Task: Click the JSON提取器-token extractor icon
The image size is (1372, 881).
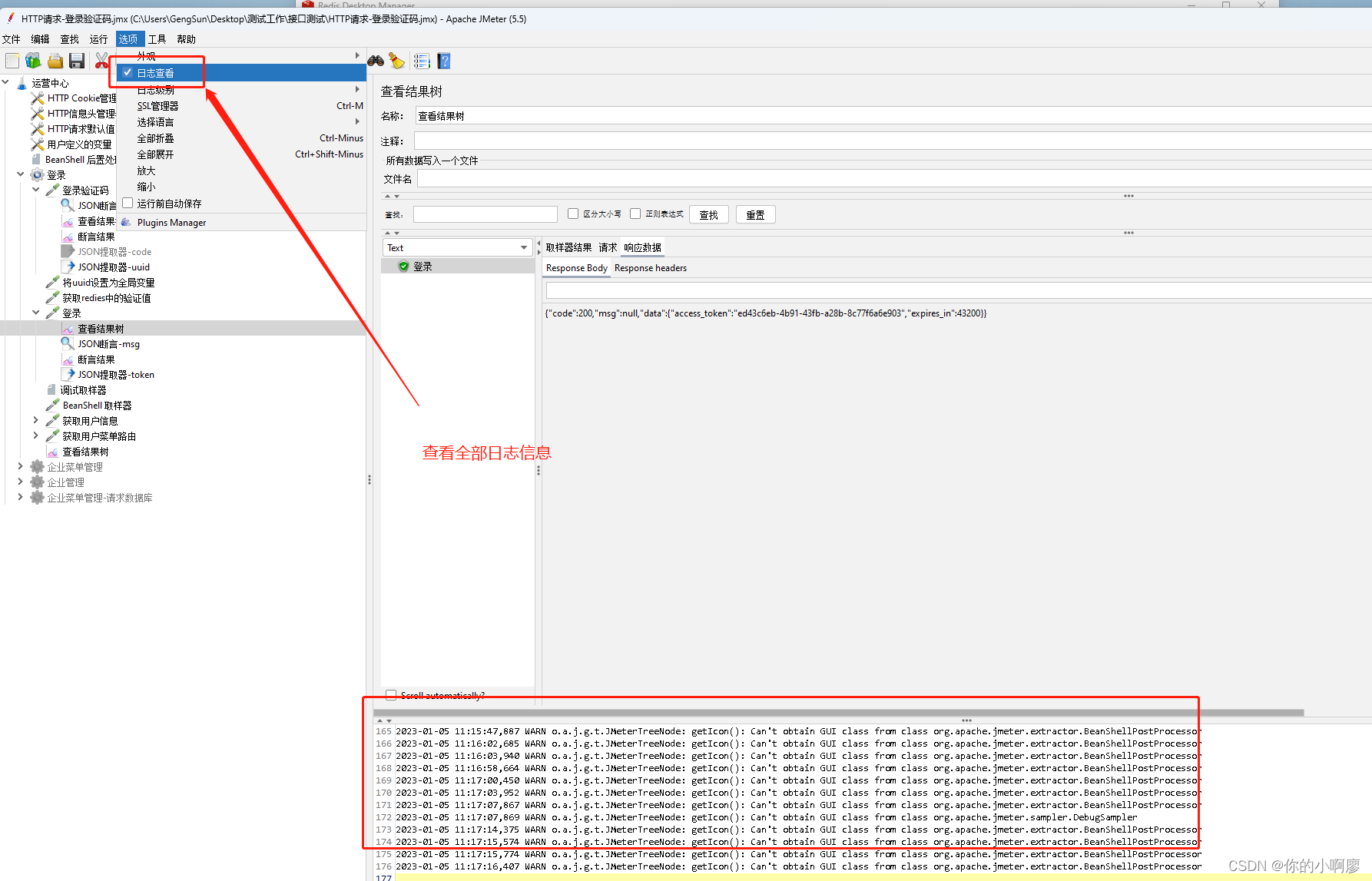Action: point(68,375)
